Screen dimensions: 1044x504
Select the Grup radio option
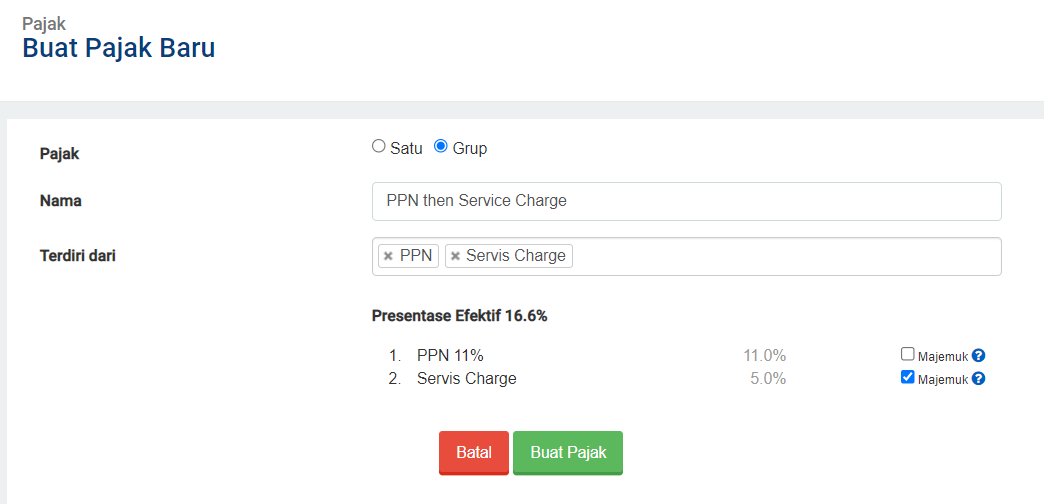click(x=440, y=146)
